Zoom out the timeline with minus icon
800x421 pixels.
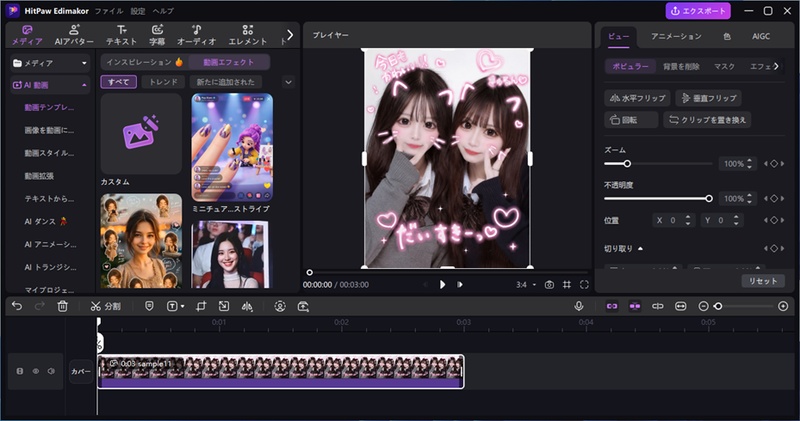(703, 306)
